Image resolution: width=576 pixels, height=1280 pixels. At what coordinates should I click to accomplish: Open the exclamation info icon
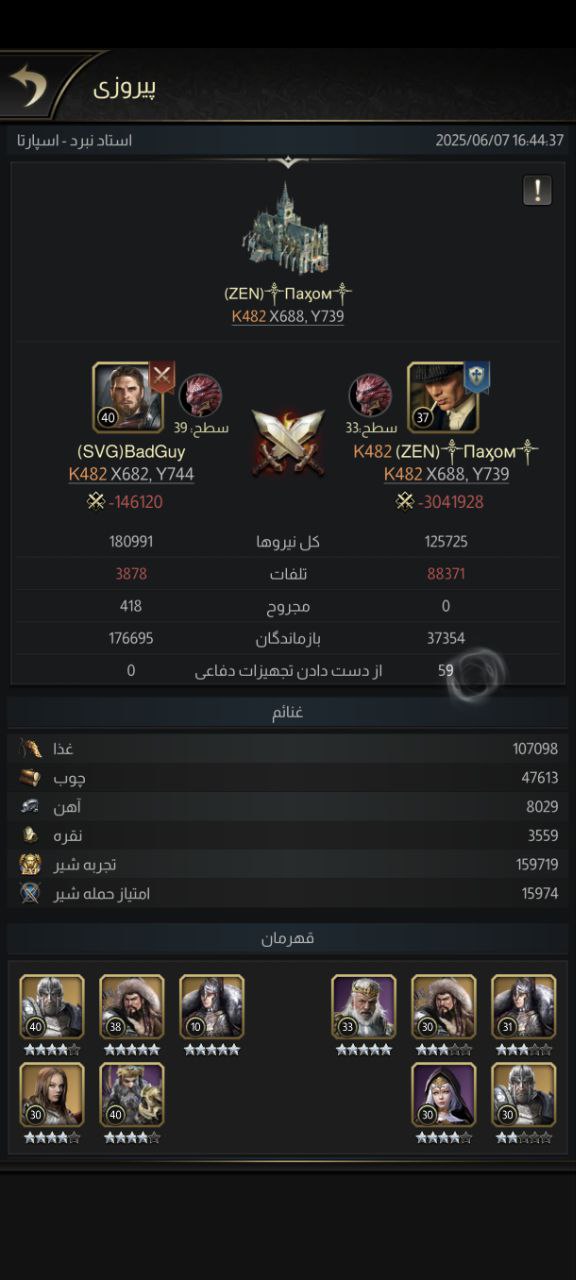click(537, 190)
